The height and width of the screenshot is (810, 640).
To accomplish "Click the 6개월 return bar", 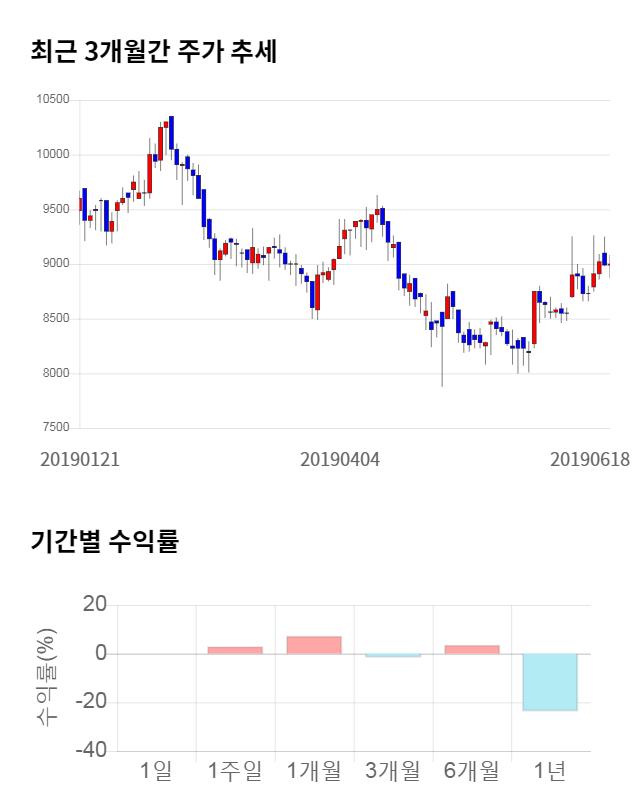I will (x=472, y=650).
